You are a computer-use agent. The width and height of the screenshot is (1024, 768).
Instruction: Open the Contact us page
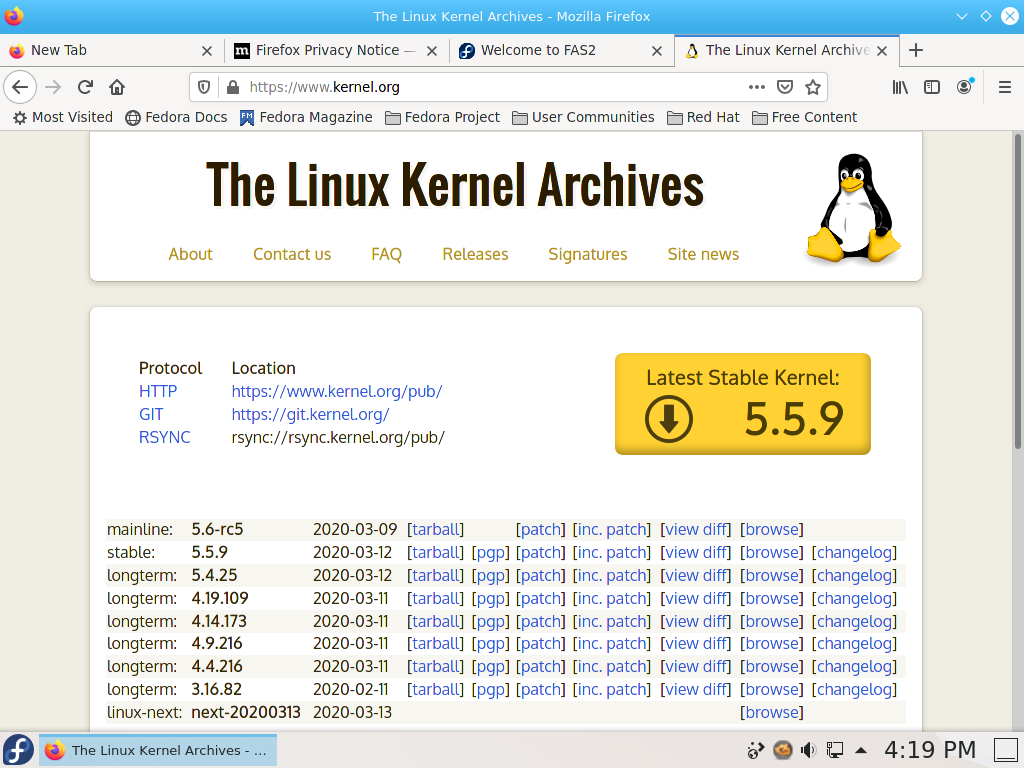[x=292, y=254]
